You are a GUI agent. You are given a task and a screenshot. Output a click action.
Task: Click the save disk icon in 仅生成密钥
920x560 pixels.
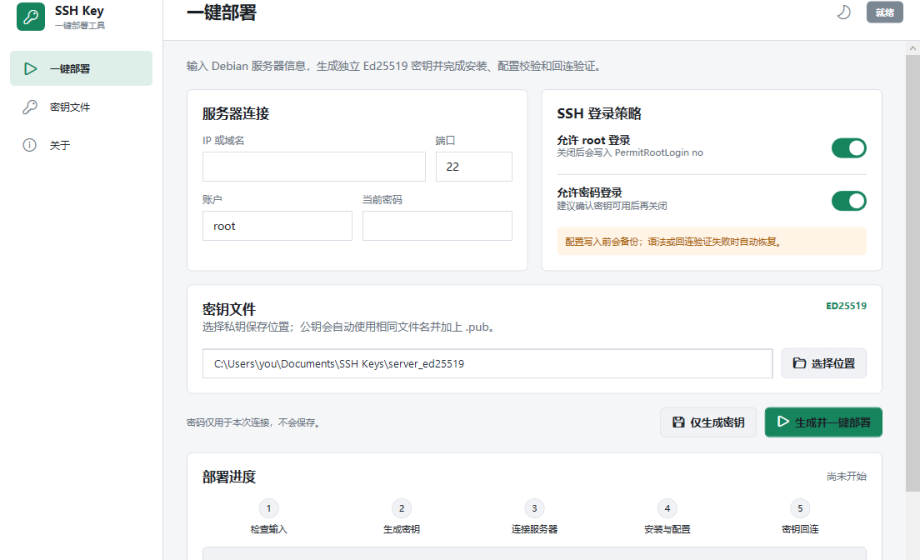pyautogui.click(x=678, y=422)
